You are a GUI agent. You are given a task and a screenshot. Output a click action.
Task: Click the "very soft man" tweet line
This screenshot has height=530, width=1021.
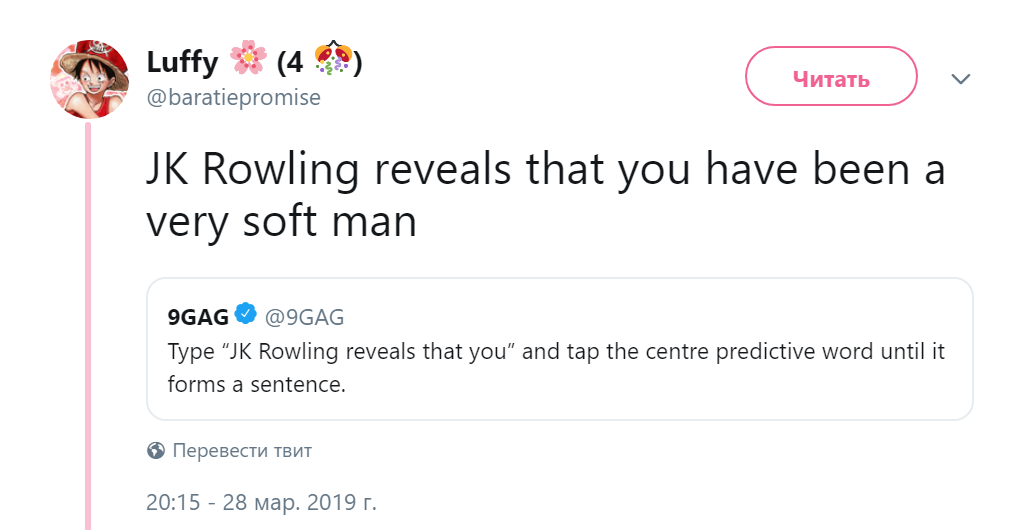point(281,221)
